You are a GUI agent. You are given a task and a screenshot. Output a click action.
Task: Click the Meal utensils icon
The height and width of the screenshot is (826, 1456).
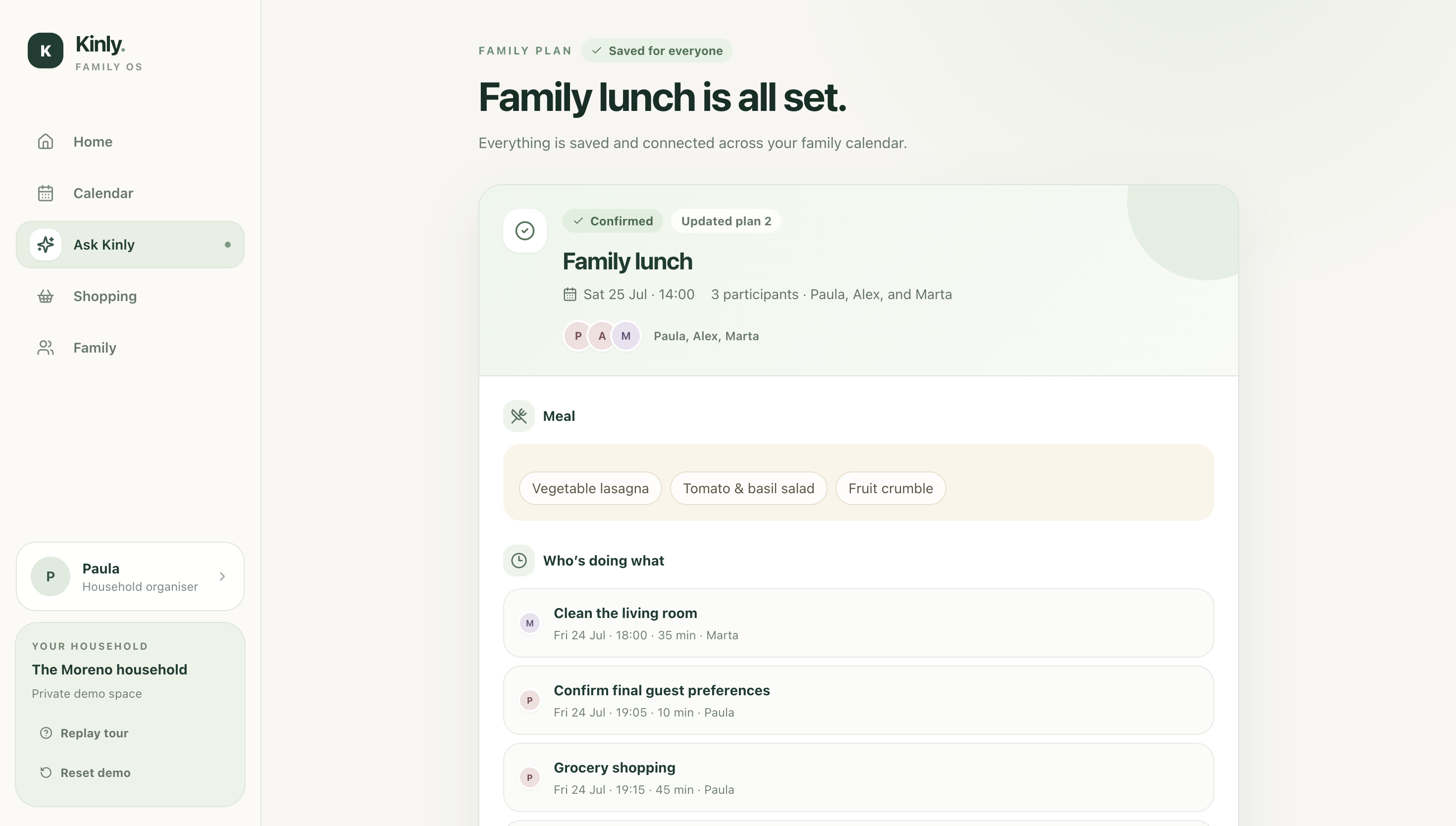click(519, 416)
